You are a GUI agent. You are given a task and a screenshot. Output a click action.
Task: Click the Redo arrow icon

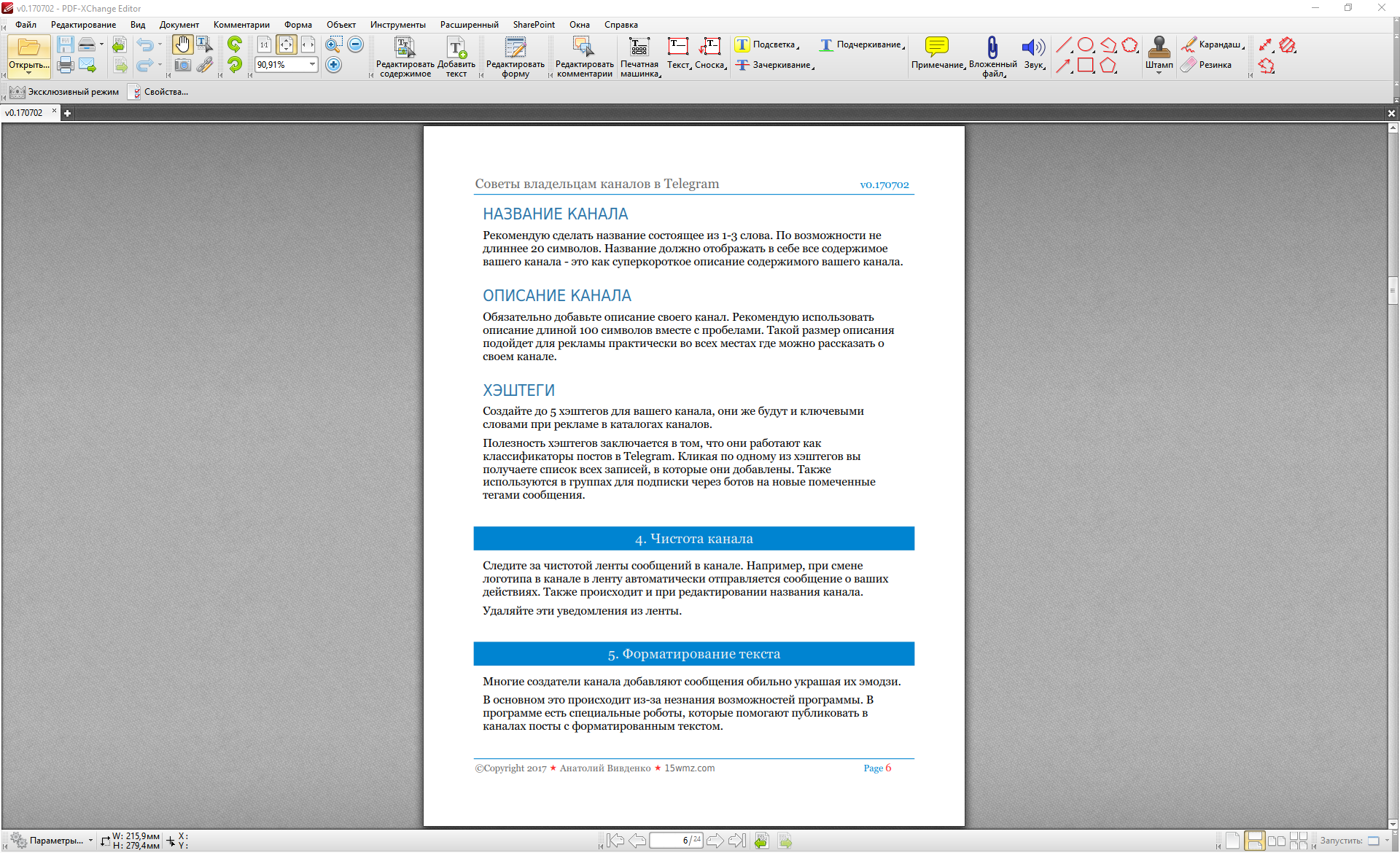coord(145,65)
